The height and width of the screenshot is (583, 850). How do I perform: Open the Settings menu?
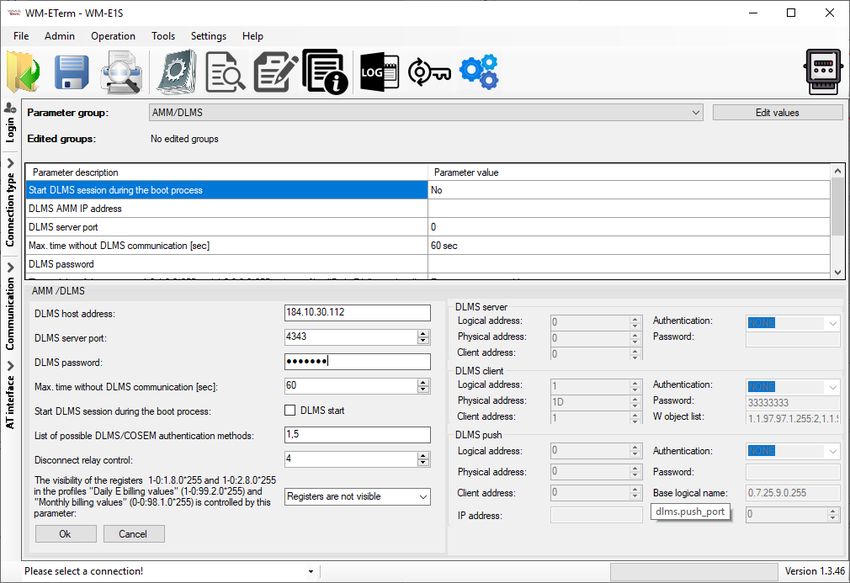209,36
